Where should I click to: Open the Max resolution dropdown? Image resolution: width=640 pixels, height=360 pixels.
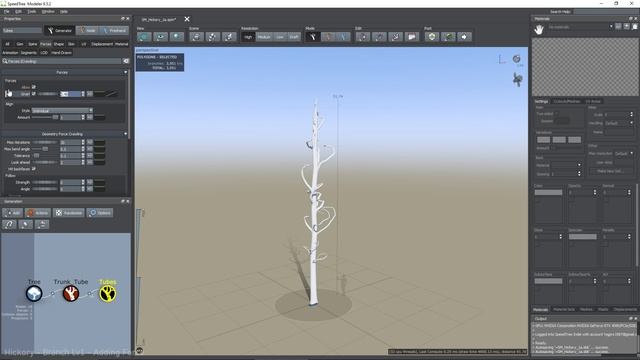(624, 153)
